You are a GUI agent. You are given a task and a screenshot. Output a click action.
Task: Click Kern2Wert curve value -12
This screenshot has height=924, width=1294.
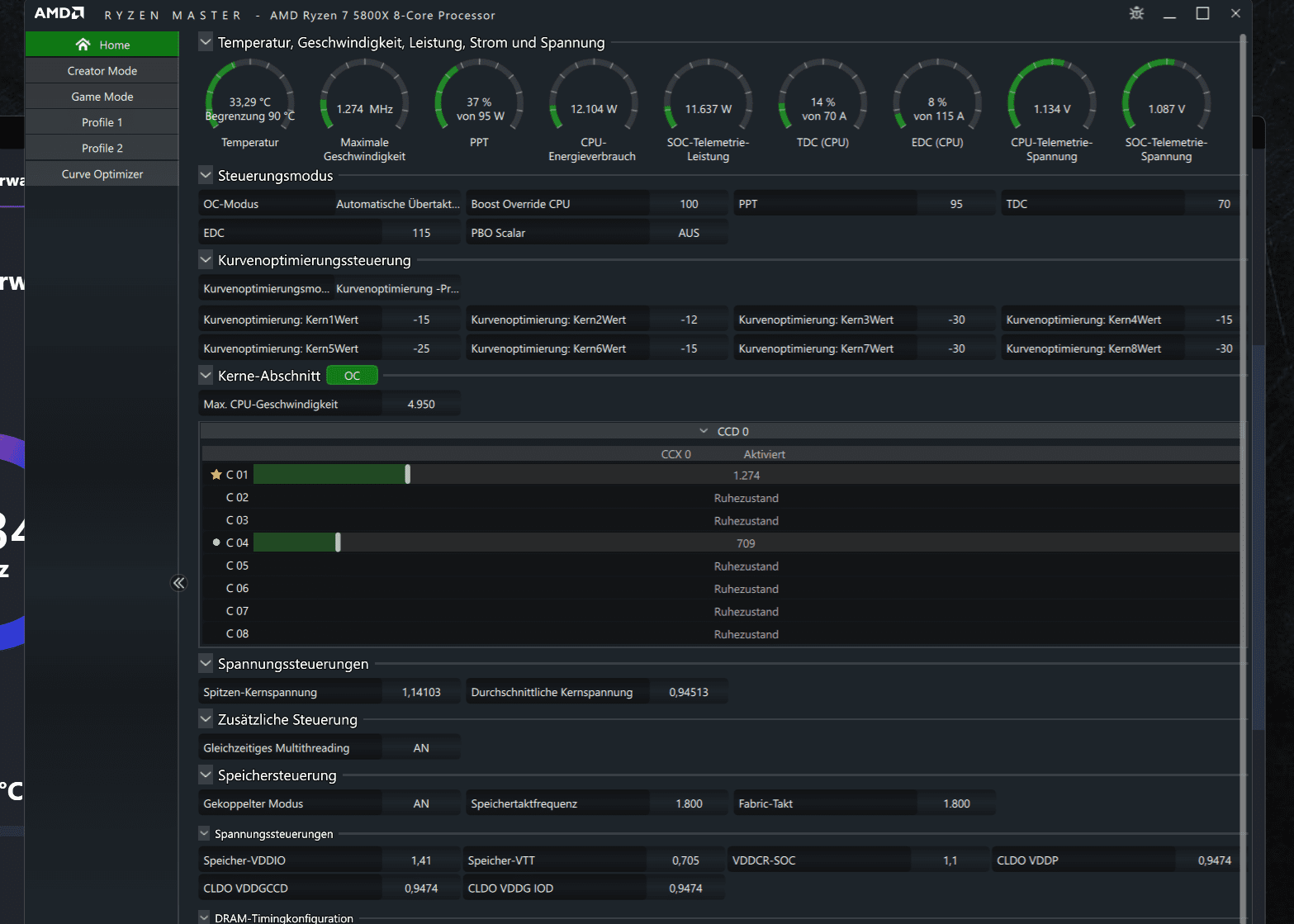click(689, 320)
